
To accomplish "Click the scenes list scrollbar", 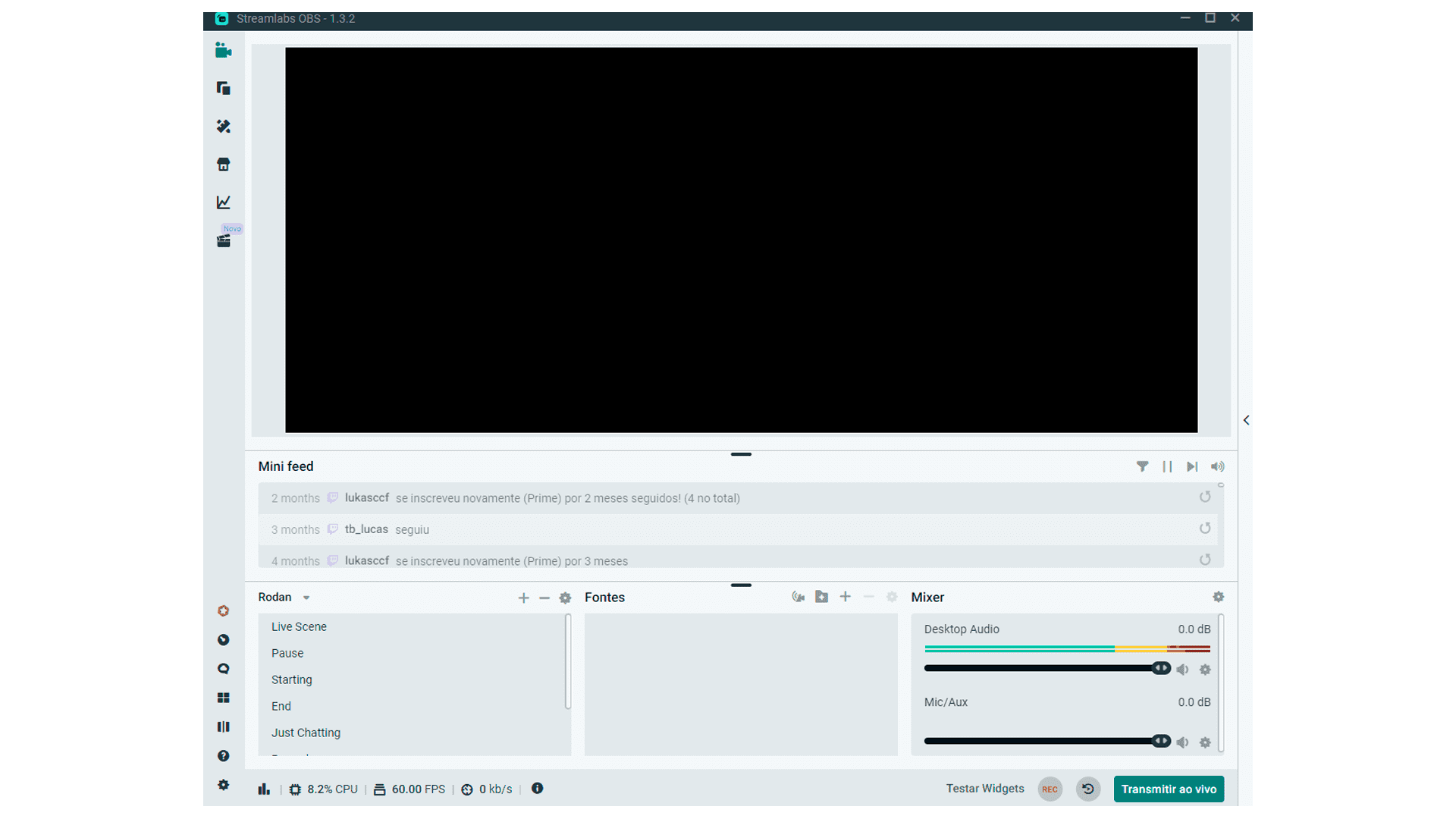I will coord(568,661).
